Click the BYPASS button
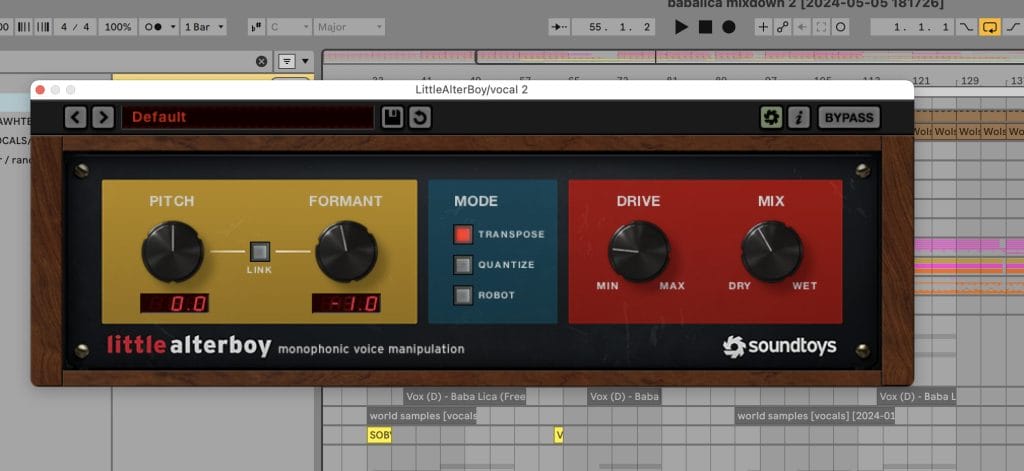Image resolution: width=1024 pixels, height=471 pixels. point(848,118)
